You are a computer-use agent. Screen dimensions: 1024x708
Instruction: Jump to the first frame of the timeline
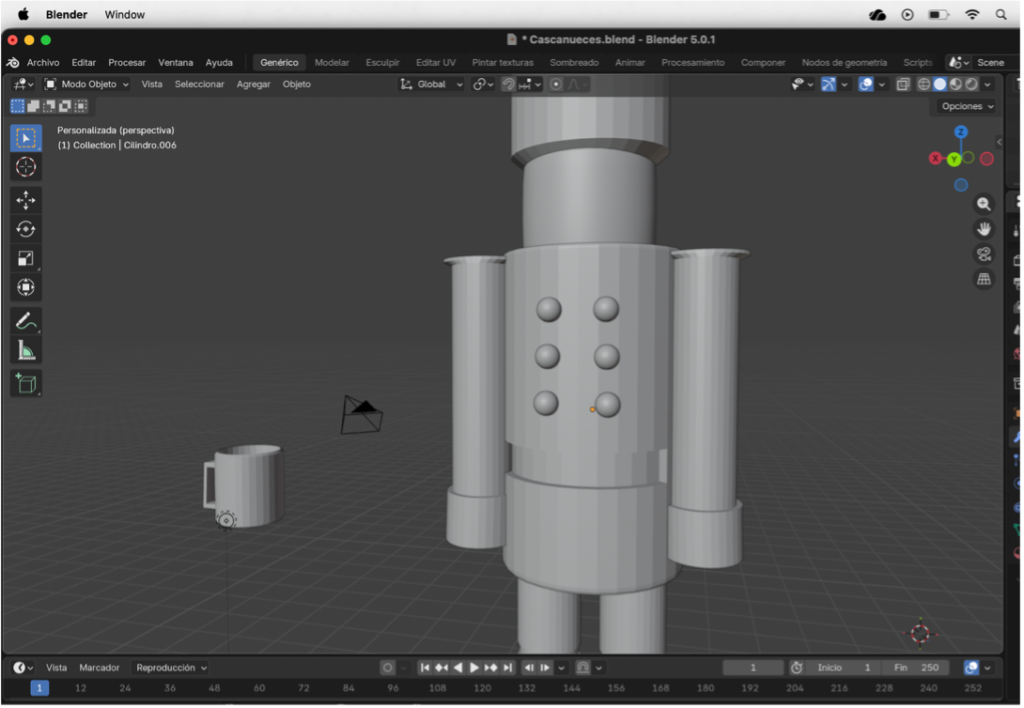[x=424, y=667]
